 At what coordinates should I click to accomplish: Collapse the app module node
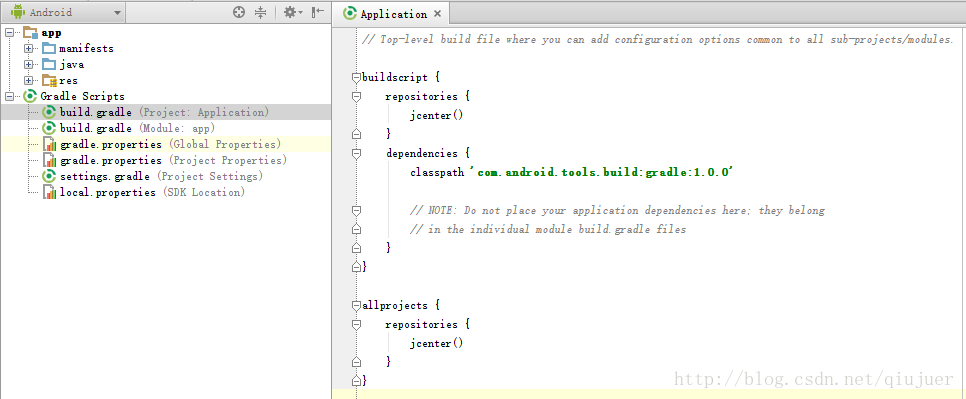tap(9, 32)
